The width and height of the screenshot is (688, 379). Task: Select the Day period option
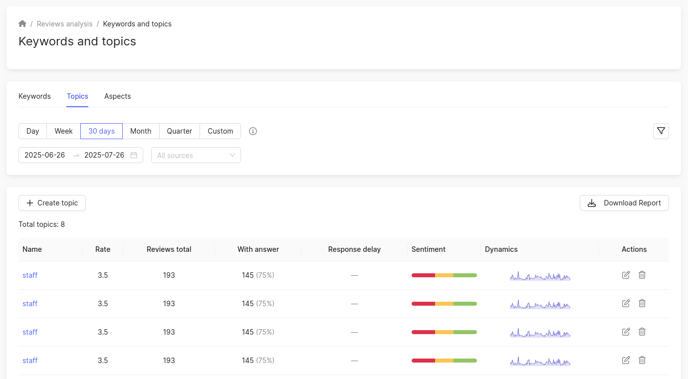pos(32,131)
